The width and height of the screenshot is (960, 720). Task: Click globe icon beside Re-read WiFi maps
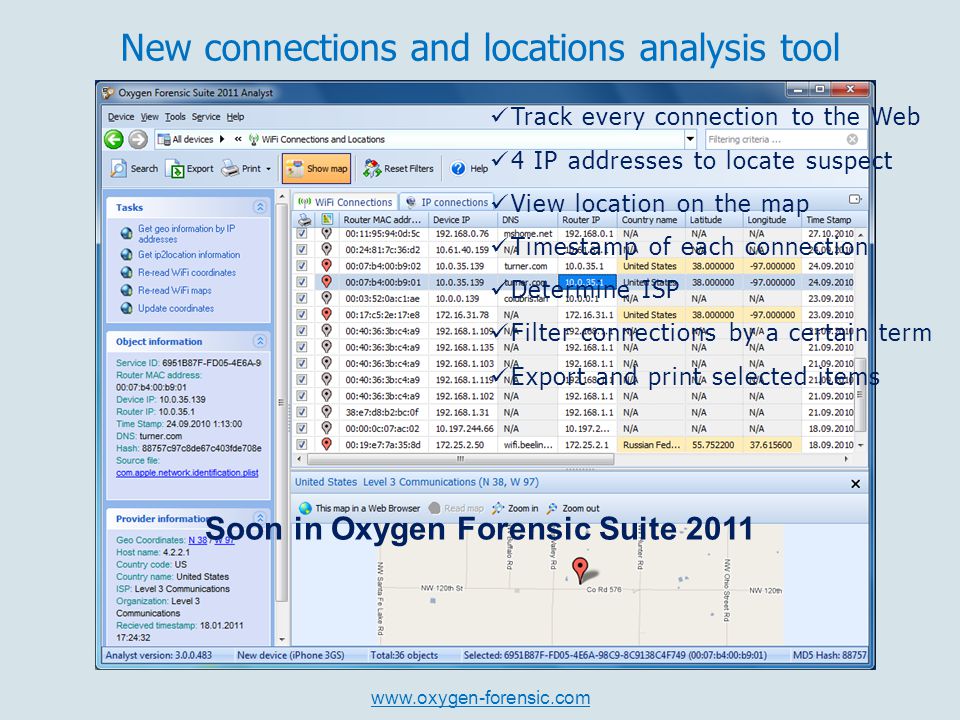click(x=126, y=290)
